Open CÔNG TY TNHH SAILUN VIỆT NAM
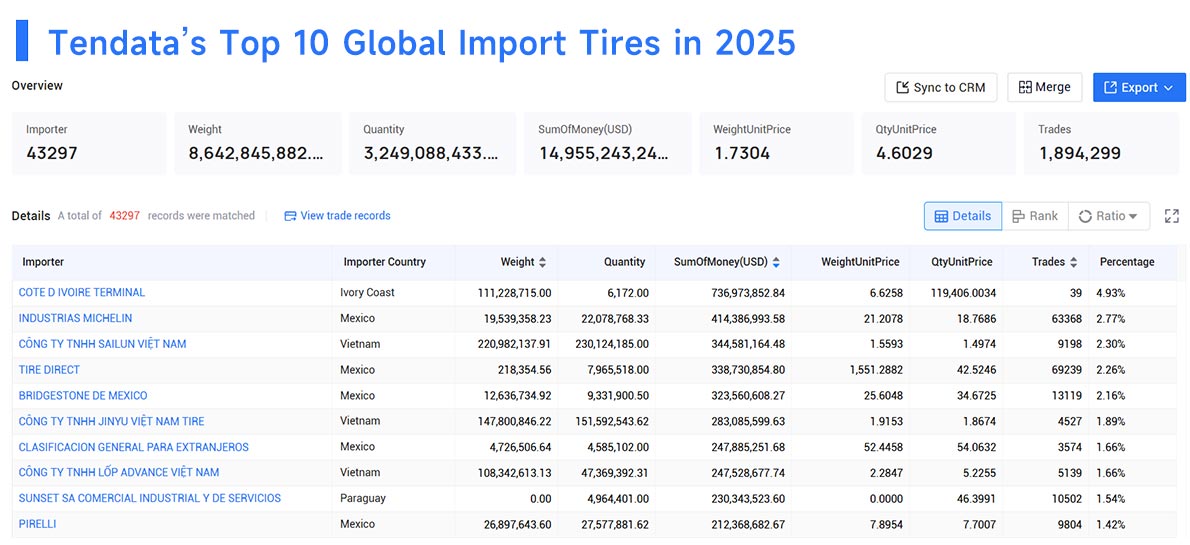Image resolution: width=1190 pixels, height=545 pixels. (x=102, y=344)
